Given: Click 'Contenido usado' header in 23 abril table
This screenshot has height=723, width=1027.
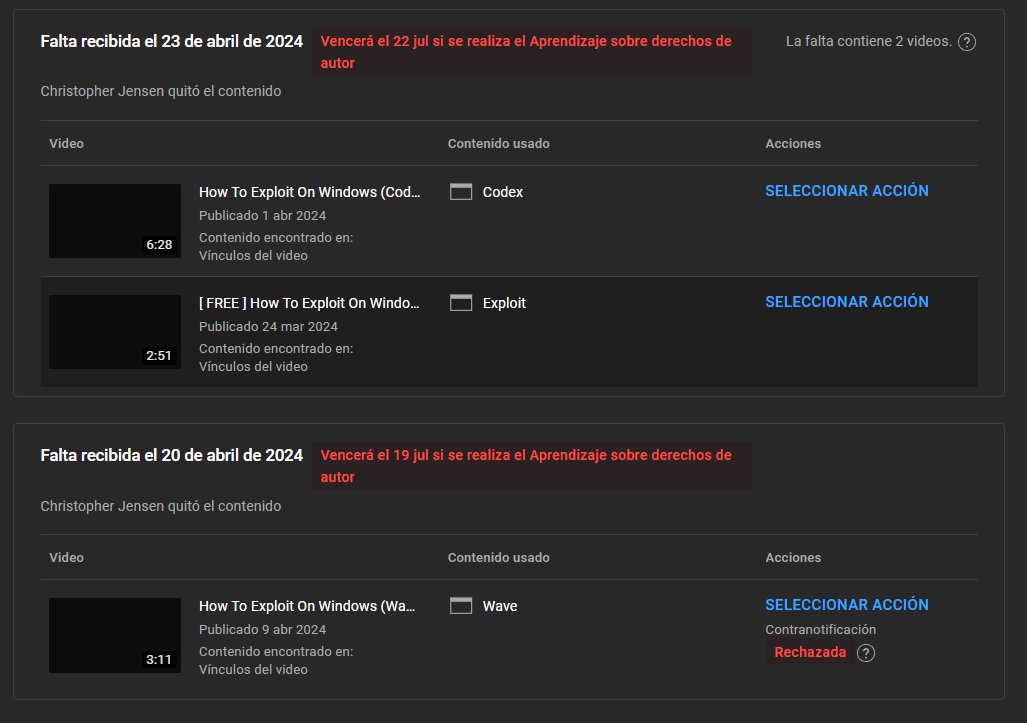Looking at the screenshot, I should [x=498, y=143].
